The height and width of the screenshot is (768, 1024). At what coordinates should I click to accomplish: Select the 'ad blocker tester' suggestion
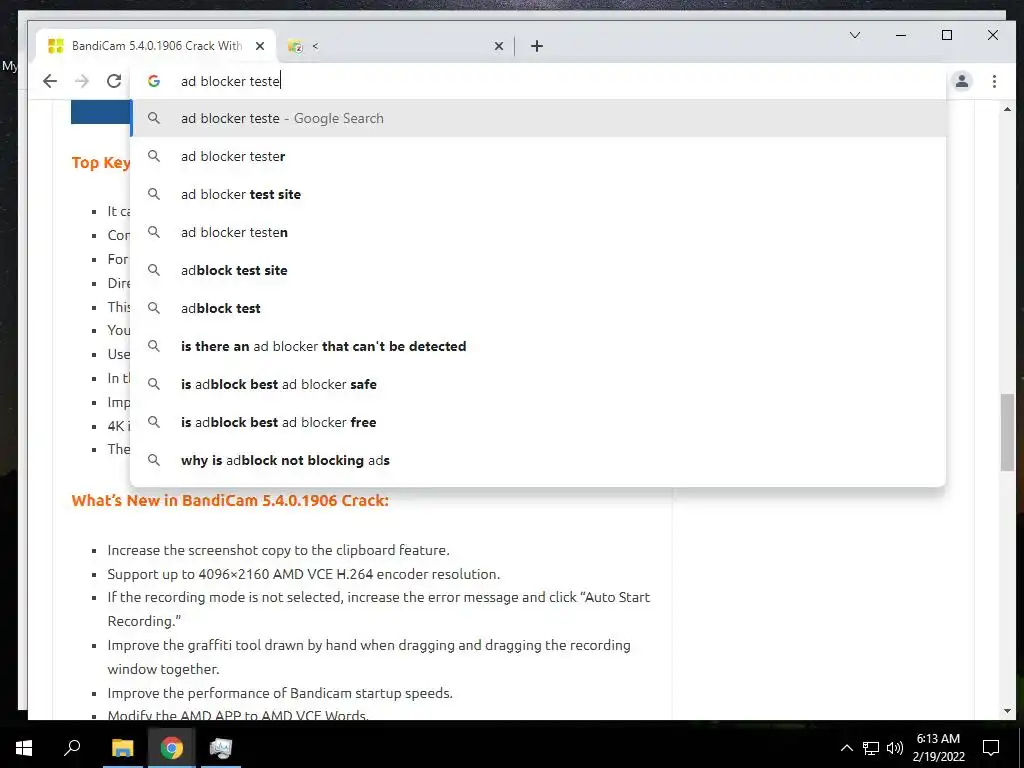click(x=538, y=156)
